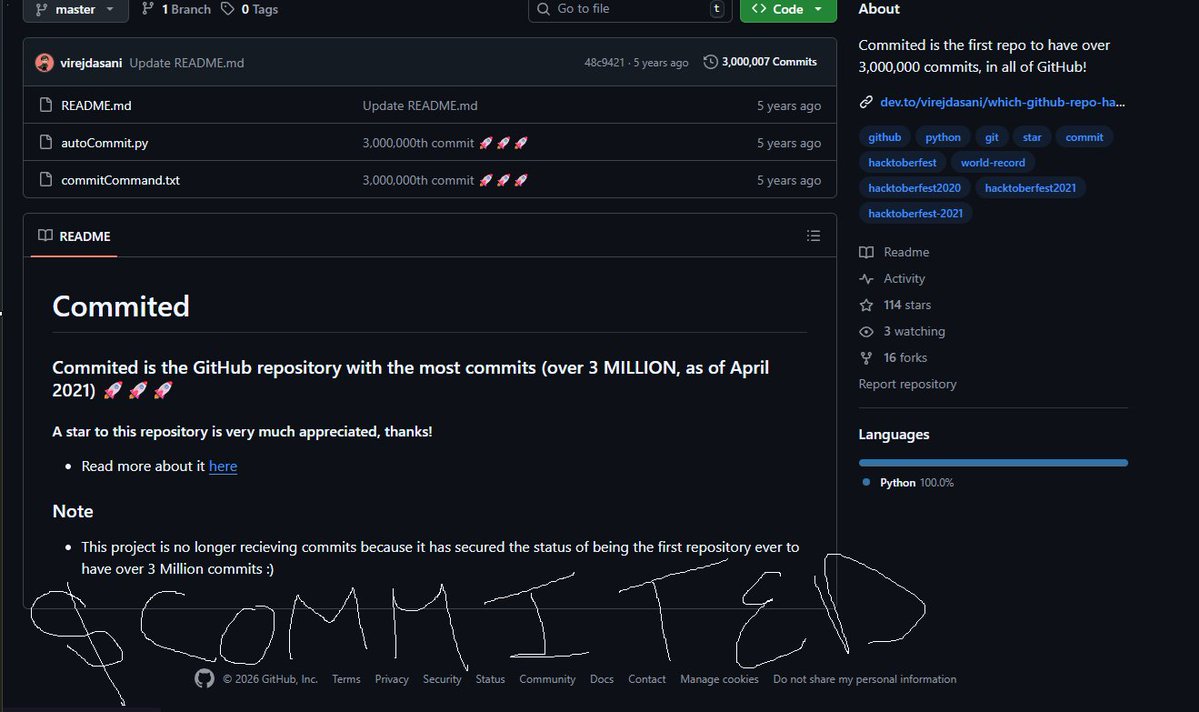Click the Commited README heading
The width and height of the screenshot is (1199, 712).
click(x=121, y=307)
